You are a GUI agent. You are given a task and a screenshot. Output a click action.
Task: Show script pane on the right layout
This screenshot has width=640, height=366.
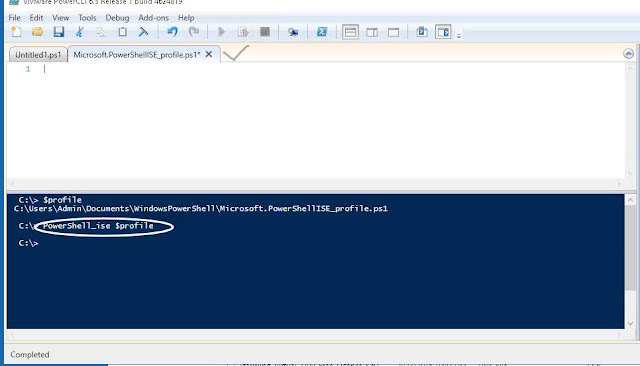tap(372, 32)
